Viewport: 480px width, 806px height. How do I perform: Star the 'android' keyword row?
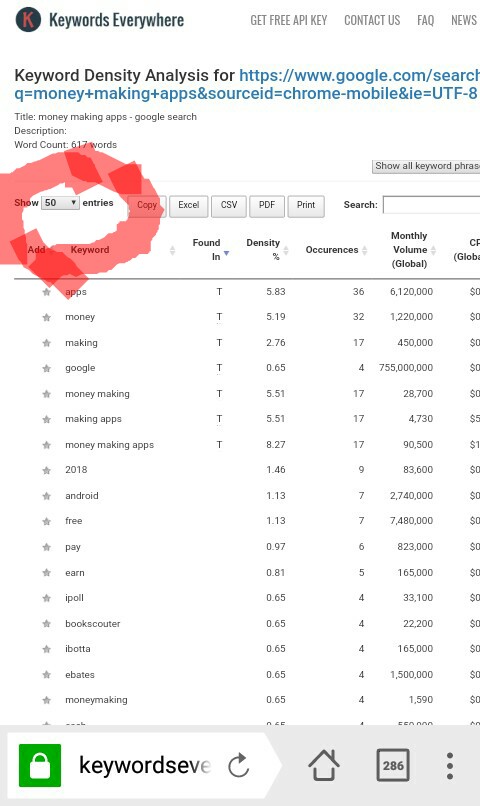47,496
